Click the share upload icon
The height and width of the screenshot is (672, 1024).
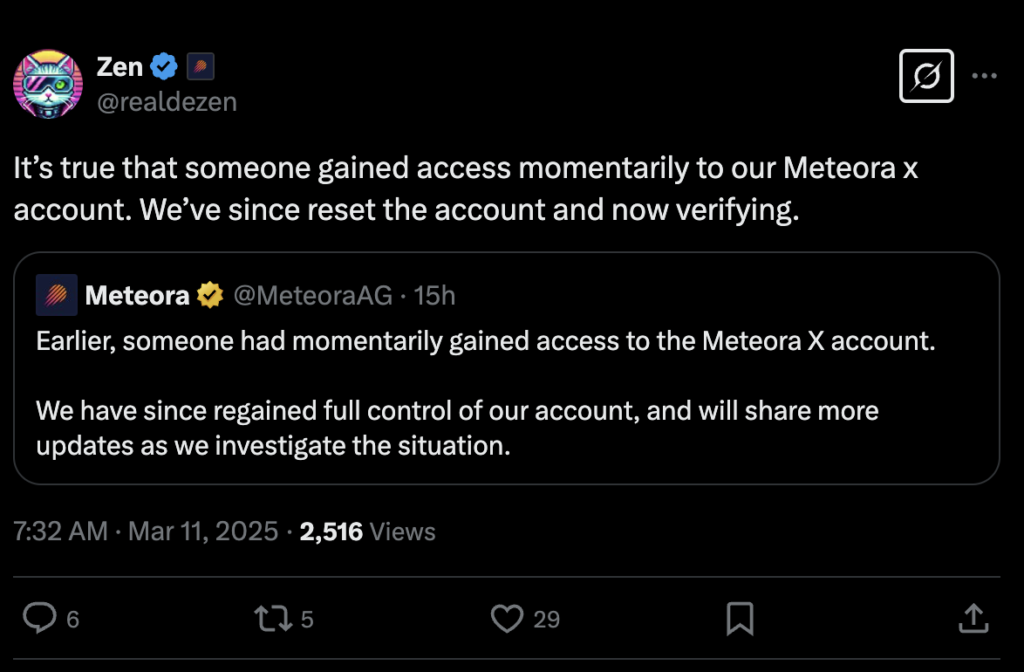click(973, 618)
